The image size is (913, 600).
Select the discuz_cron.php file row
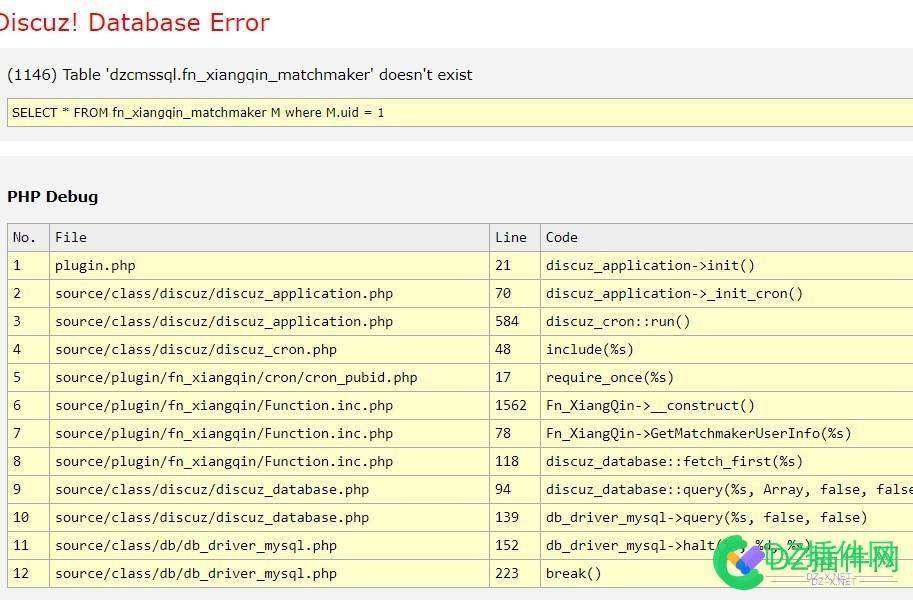(x=196, y=350)
